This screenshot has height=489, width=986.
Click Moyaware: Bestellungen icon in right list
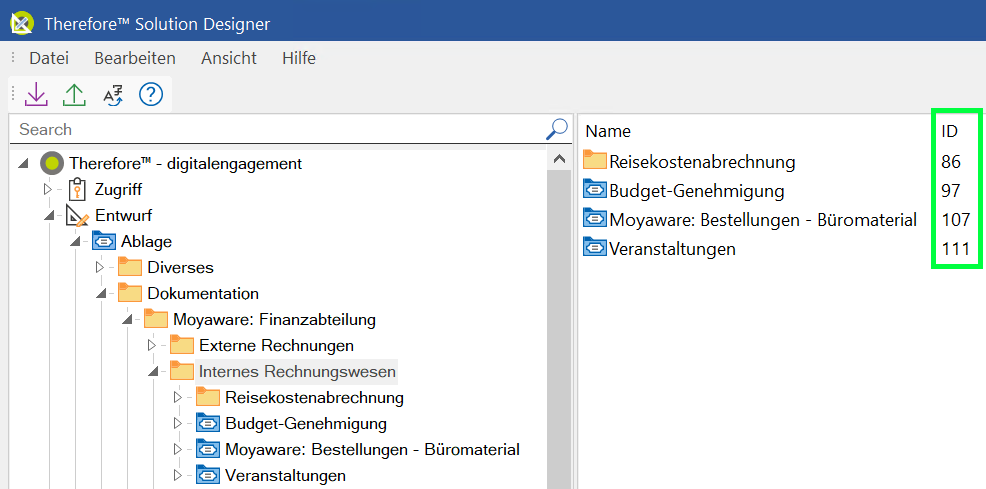595,219
